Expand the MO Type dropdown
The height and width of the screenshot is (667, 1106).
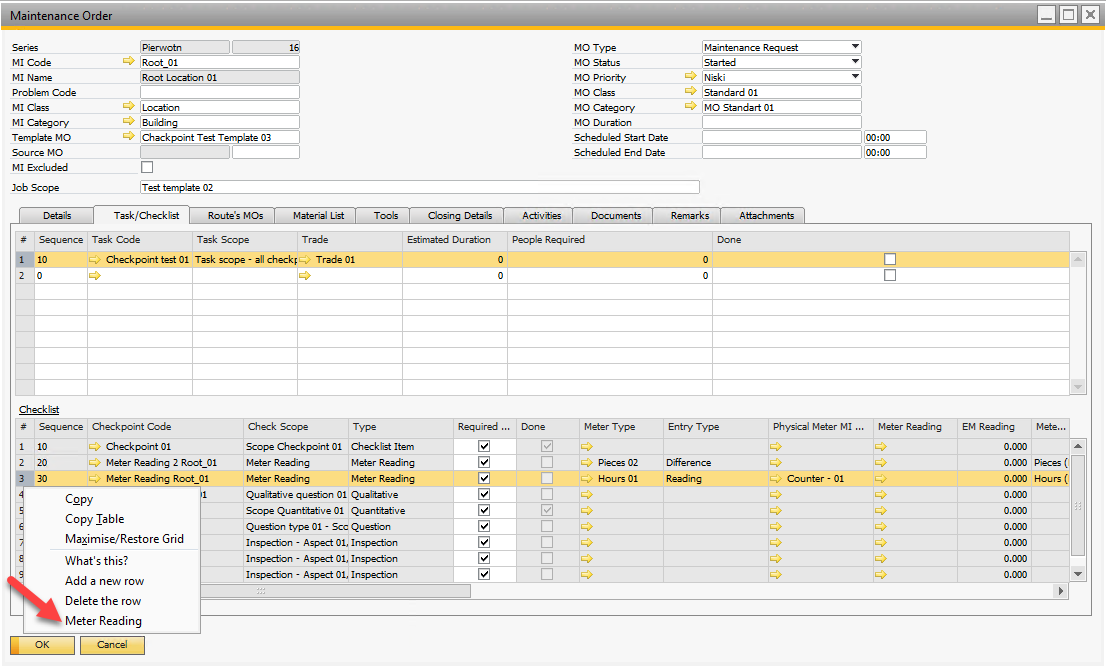click(x=854, y=47)
